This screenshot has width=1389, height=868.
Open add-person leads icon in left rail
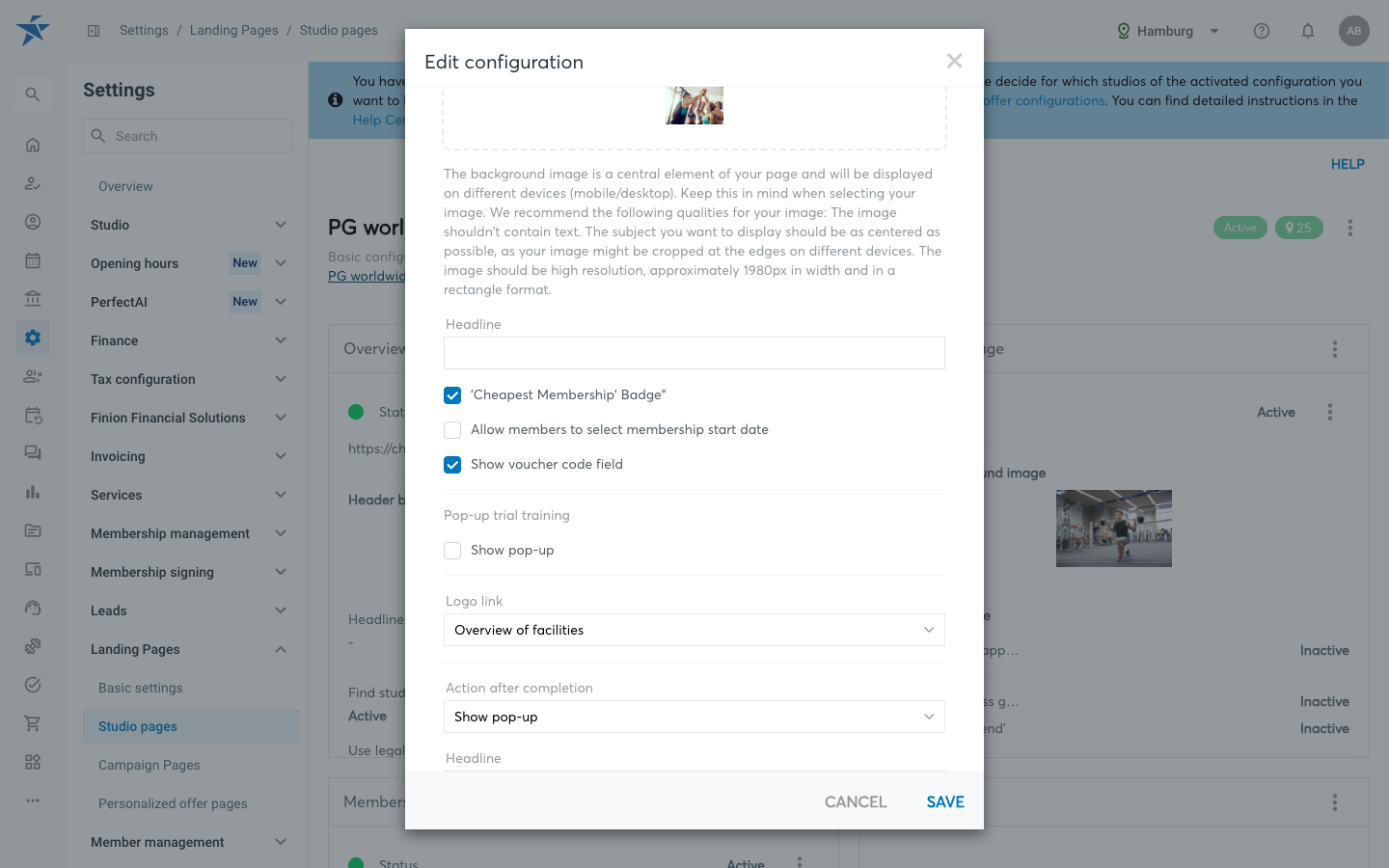click(x=33, y=376)
